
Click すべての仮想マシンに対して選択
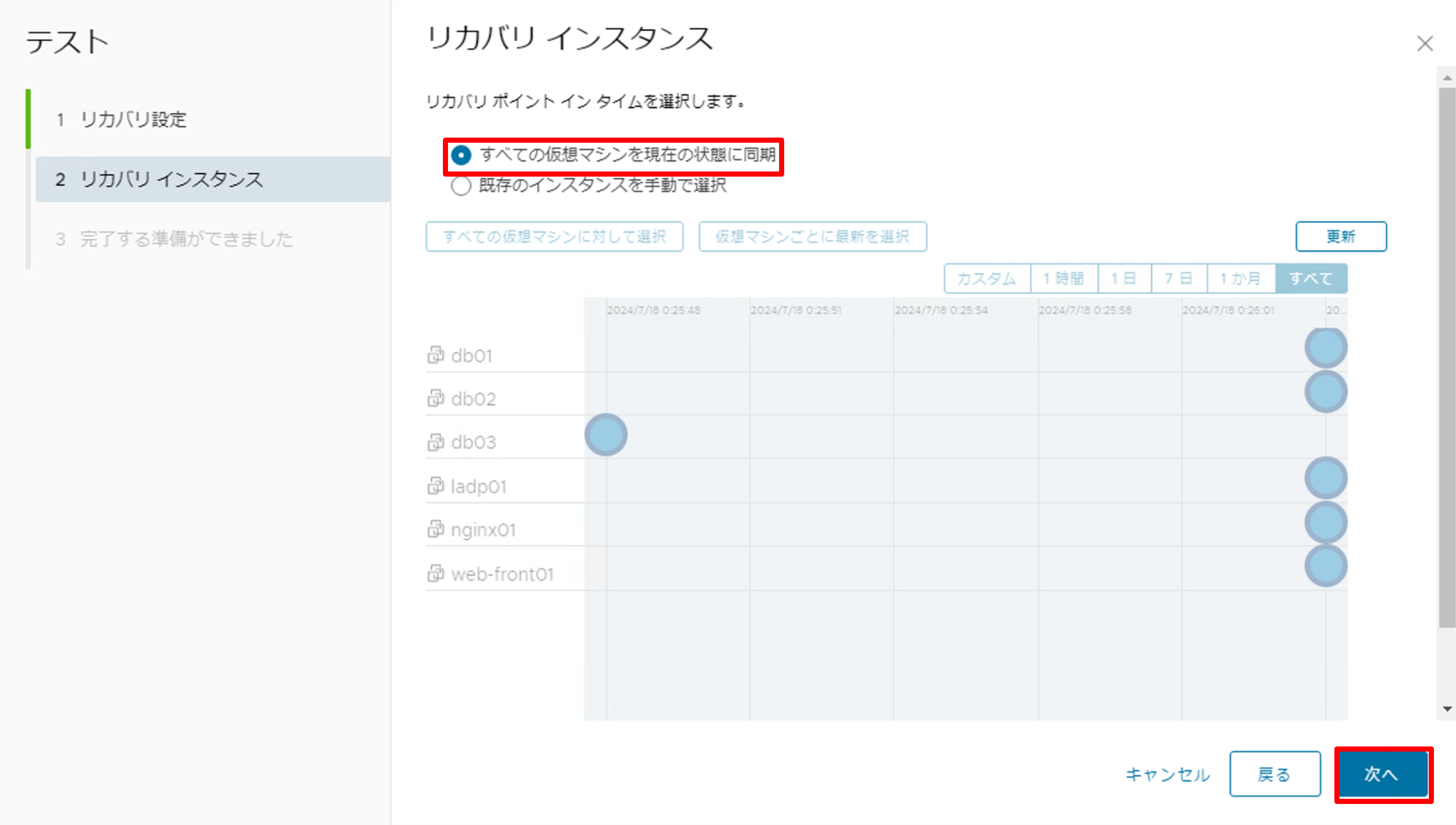click(x=555, y=237)
